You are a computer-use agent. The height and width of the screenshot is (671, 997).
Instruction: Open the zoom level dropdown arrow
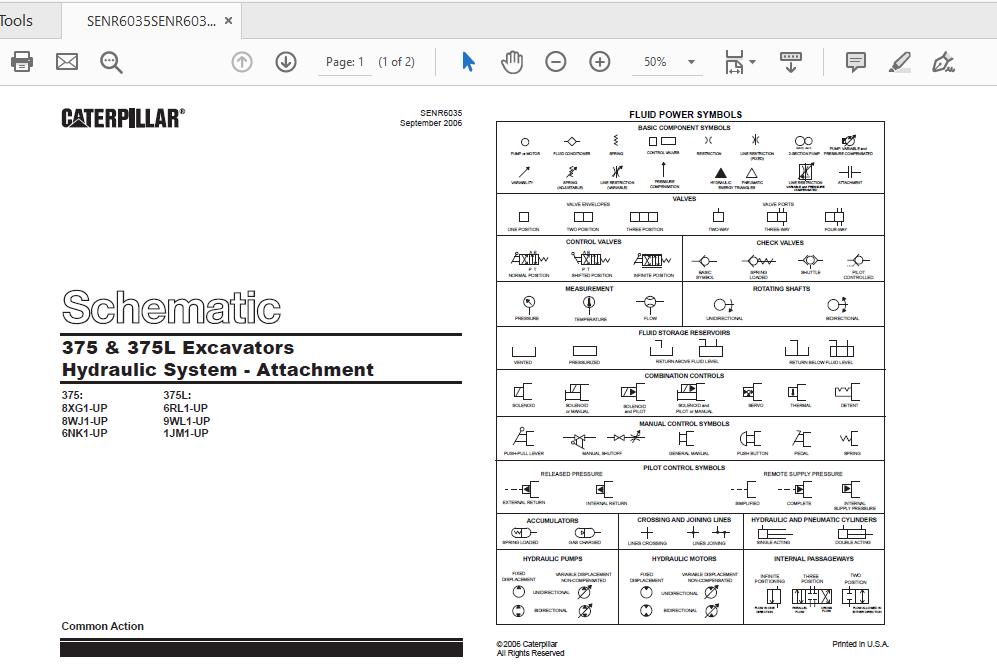pyautogui.click(x=691, y=62)
